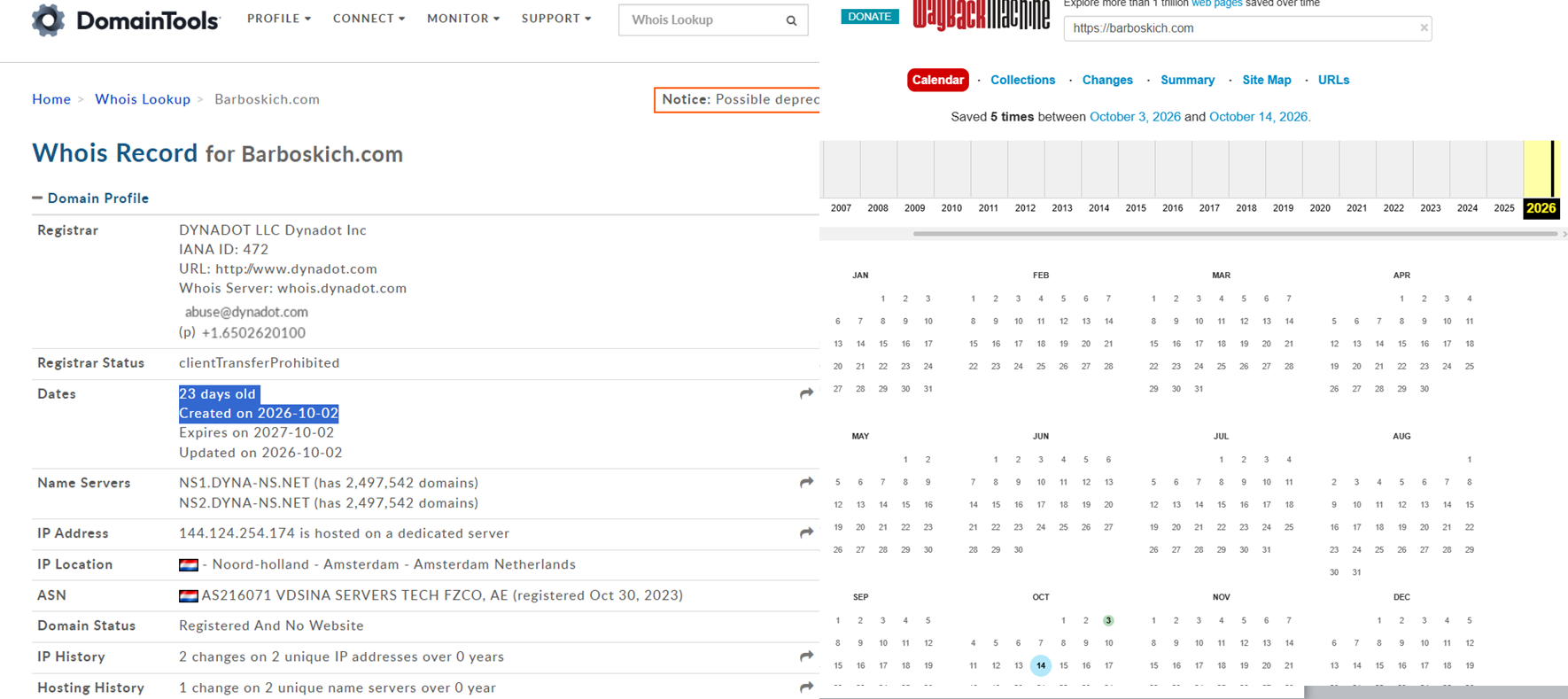Image resolution: width=1568 pixels, height=699 pixels.
Task: Click the abuse@dynadot.com email text
Action: point(246,312)
